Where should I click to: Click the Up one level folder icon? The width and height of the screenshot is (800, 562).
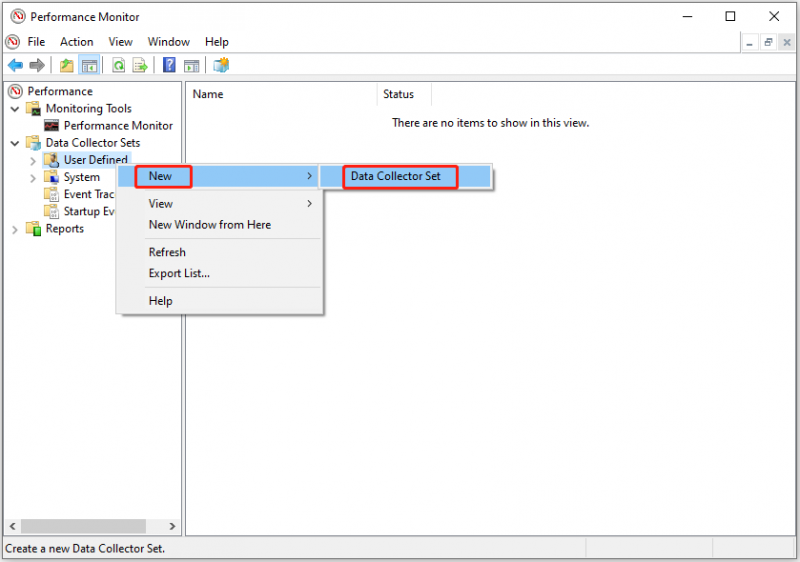click(x=66, y=65)
